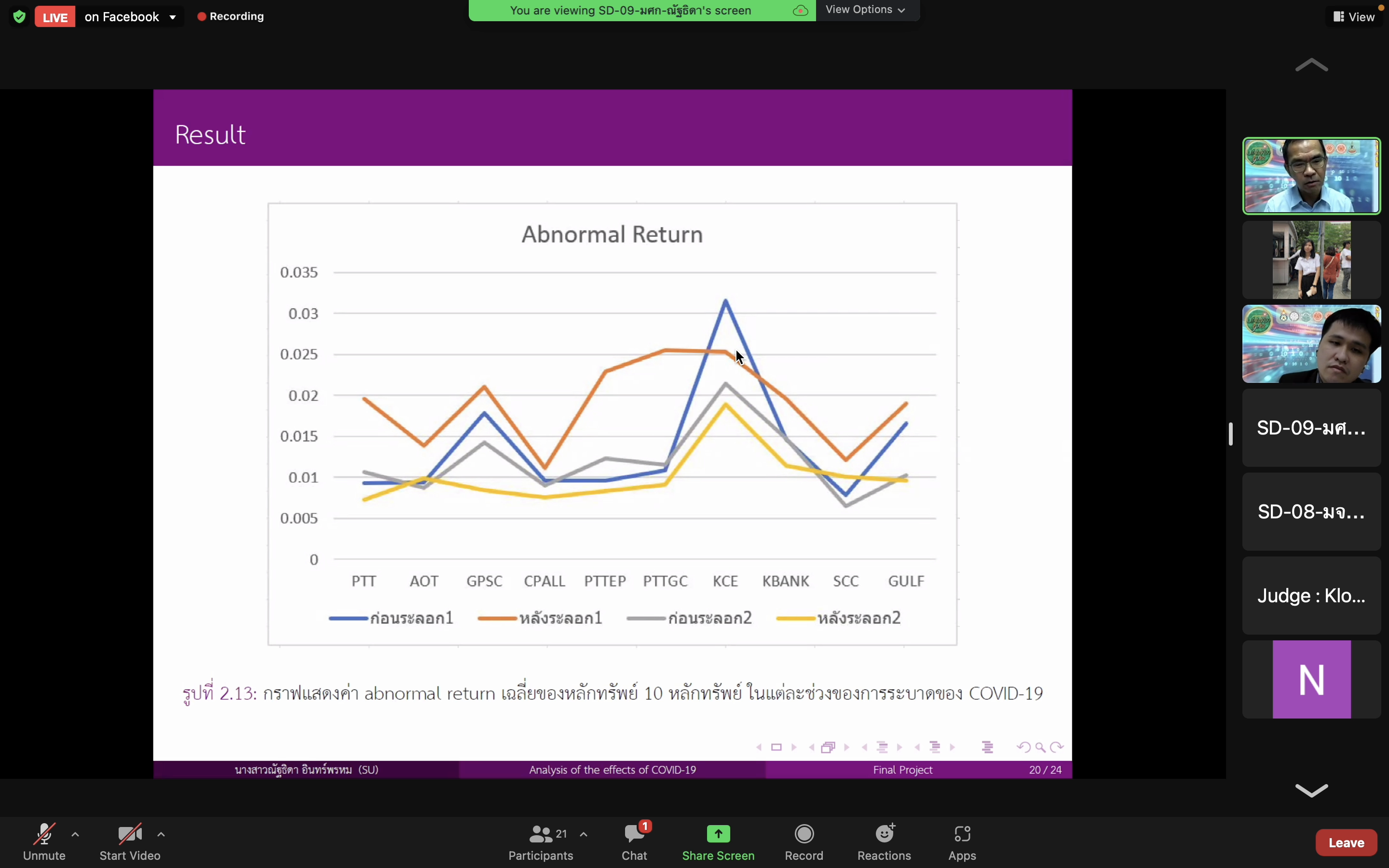Open the Apps panel

(x=962, y=842)
